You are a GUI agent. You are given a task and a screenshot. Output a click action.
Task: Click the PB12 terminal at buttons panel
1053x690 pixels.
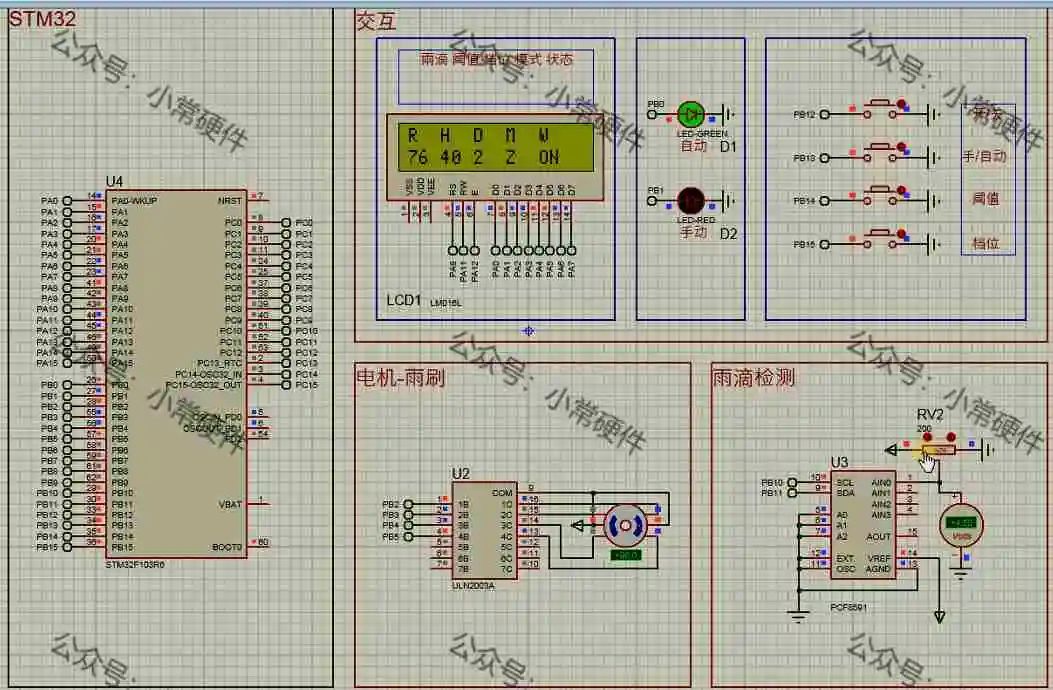pyautogui.click(x=825, y=115)
